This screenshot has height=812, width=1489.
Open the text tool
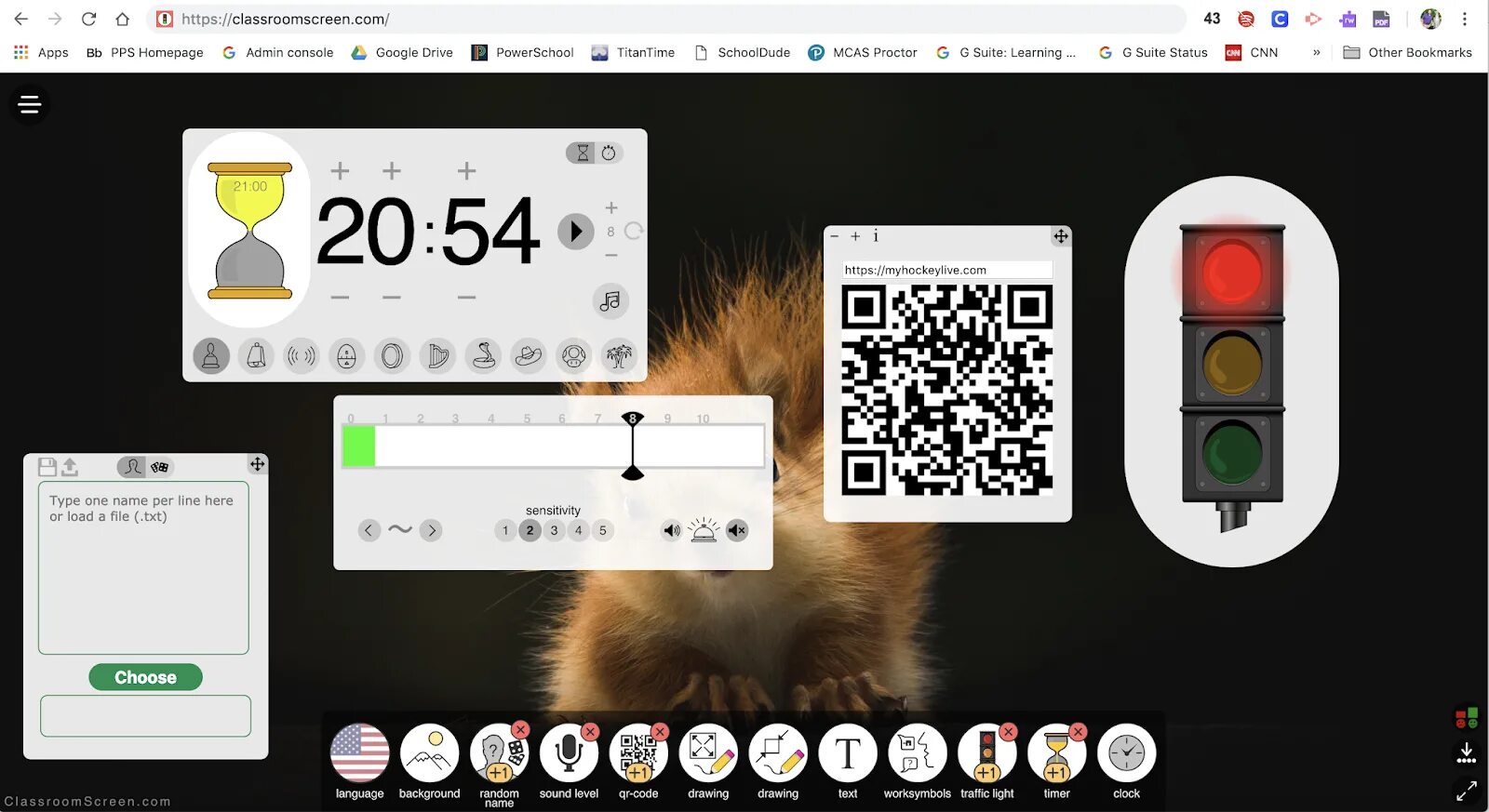848,753
